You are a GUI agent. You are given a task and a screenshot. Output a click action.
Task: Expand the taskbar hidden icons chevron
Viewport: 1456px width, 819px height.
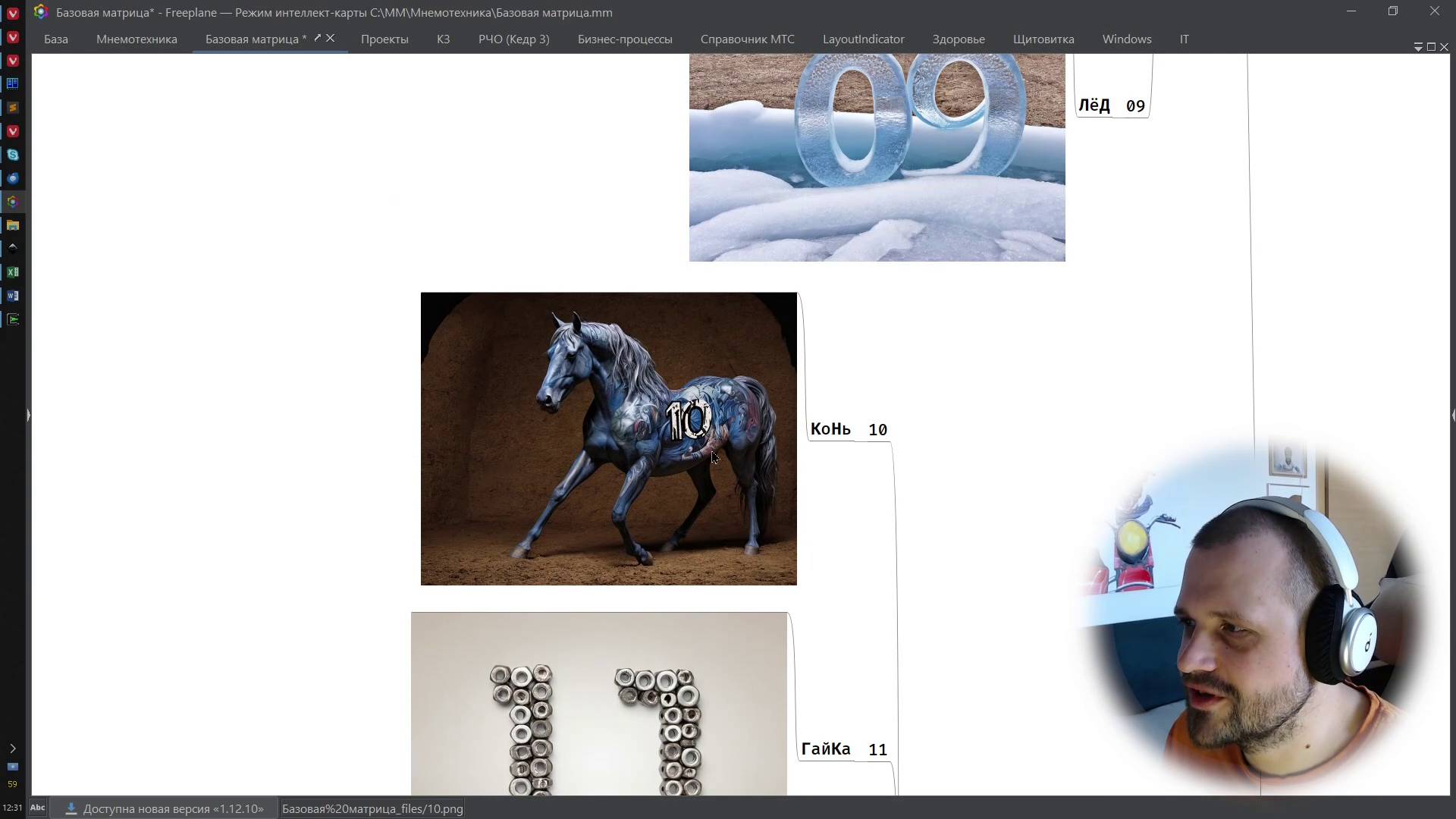pos(12,748)
